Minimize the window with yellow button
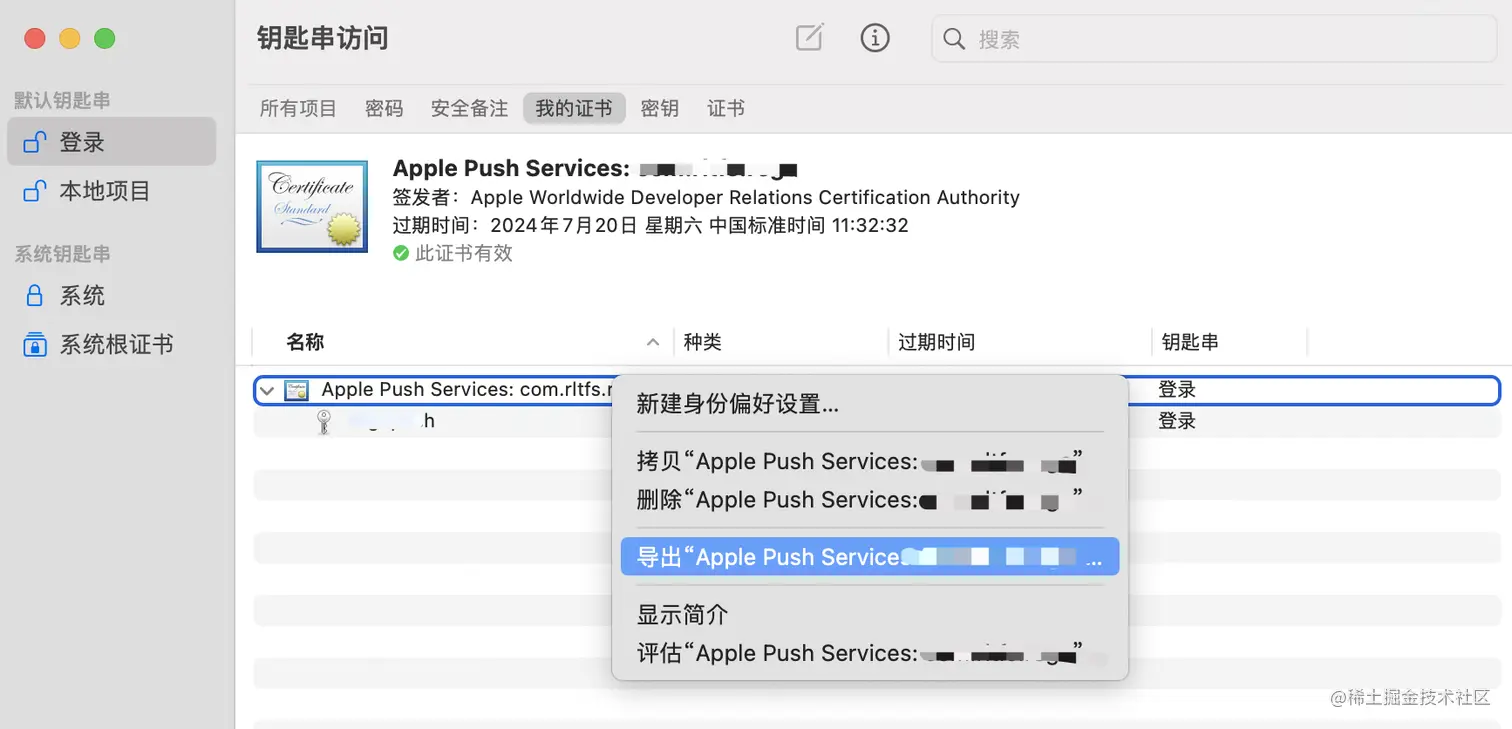Screen dimensions: 1512x729 click(70, 39)
